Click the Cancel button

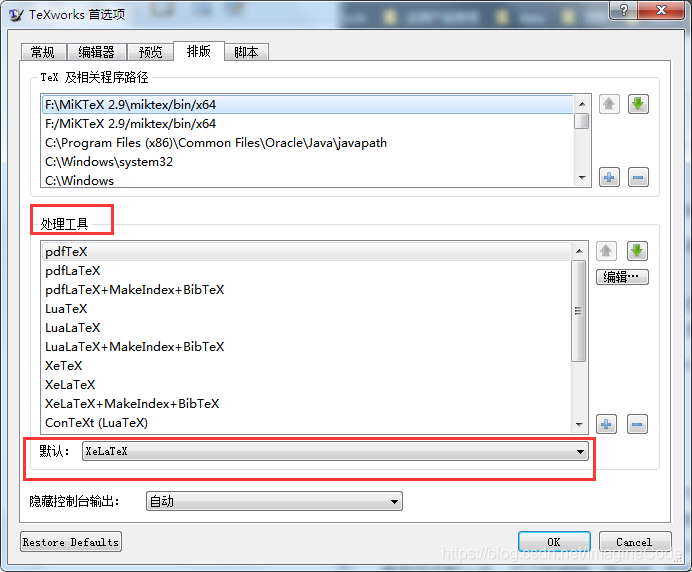[634, 542]
